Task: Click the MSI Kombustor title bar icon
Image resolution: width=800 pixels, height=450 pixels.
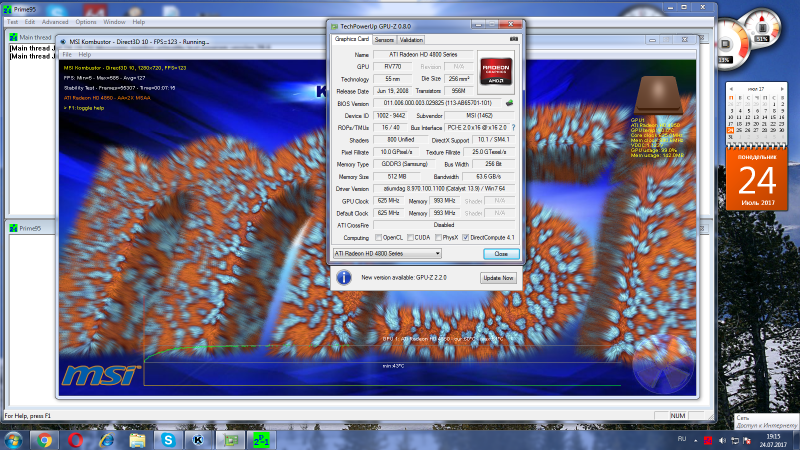Action: coord(63,42)
